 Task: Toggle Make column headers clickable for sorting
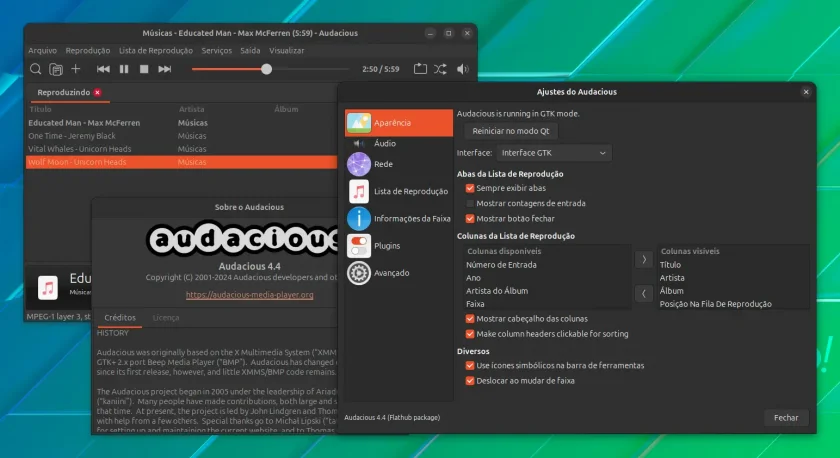point(470,334)
